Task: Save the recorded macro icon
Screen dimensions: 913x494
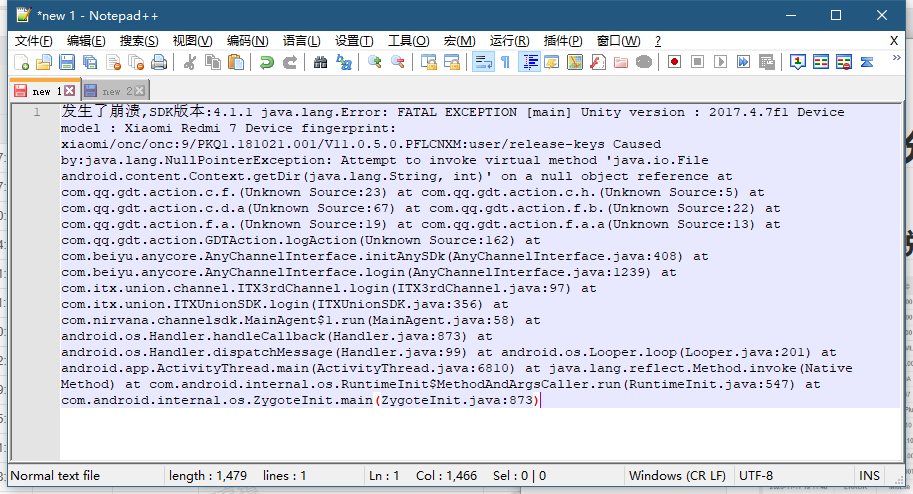Action: 767,62
